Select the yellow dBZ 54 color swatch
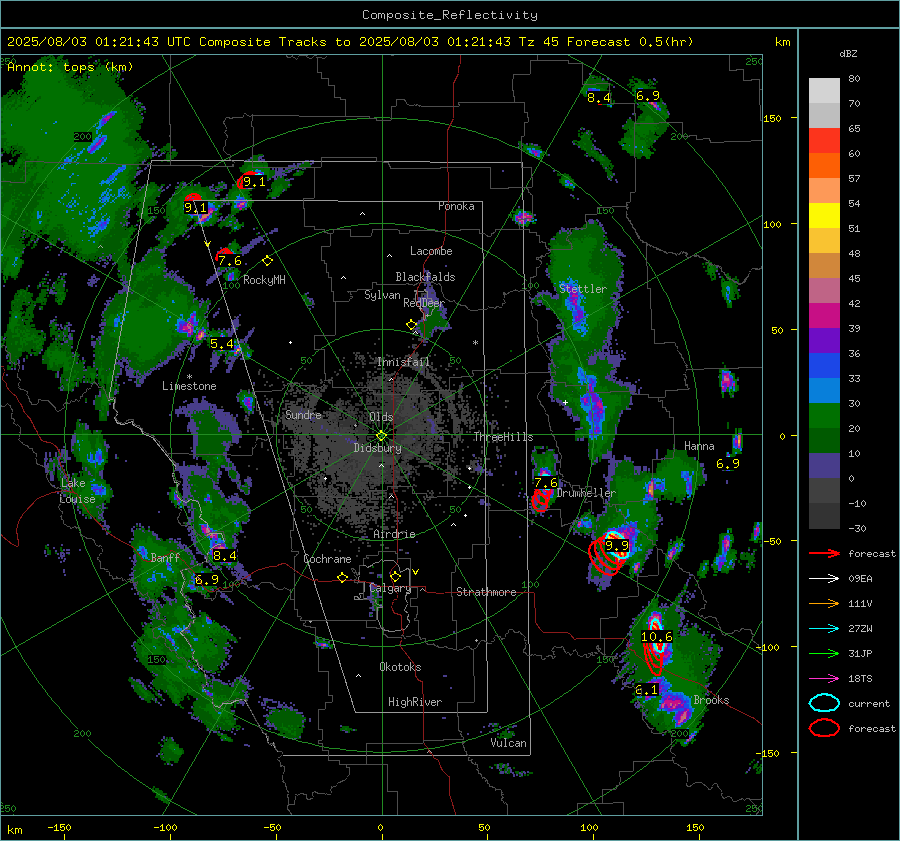Image resolution: width=900 pixels, height=841 pixels. [x=824, y=216]
